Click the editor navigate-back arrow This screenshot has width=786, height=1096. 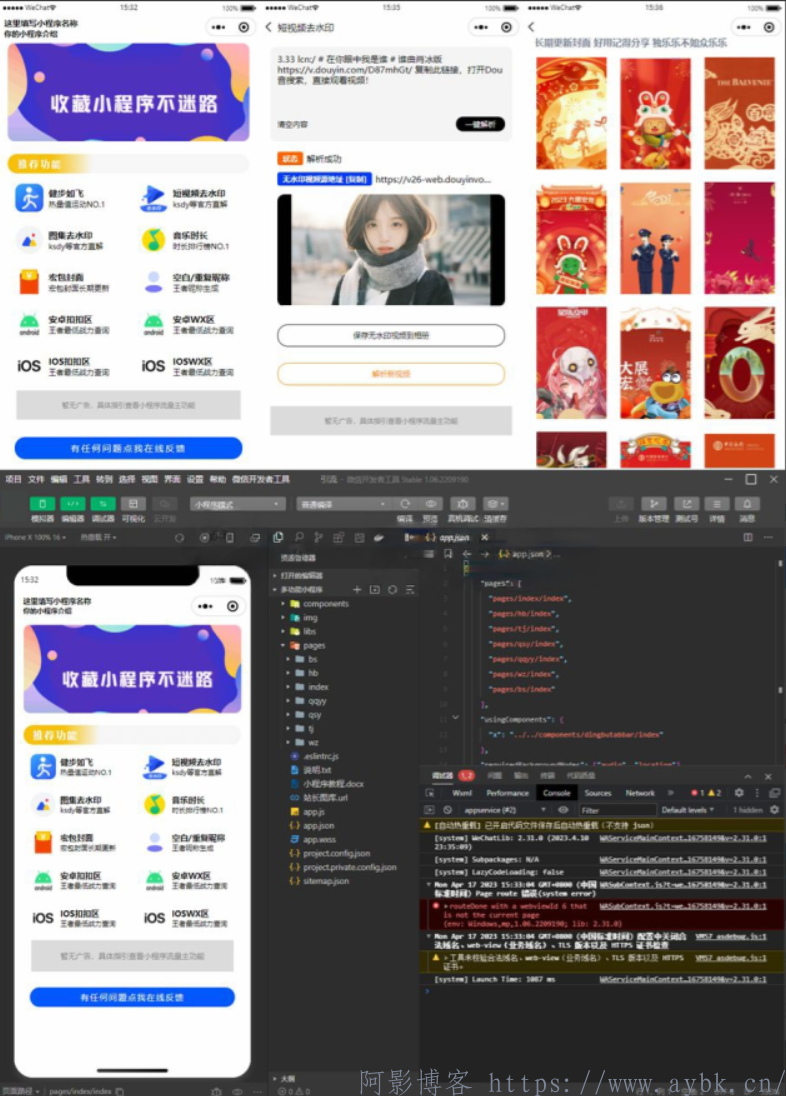(466, 554)
